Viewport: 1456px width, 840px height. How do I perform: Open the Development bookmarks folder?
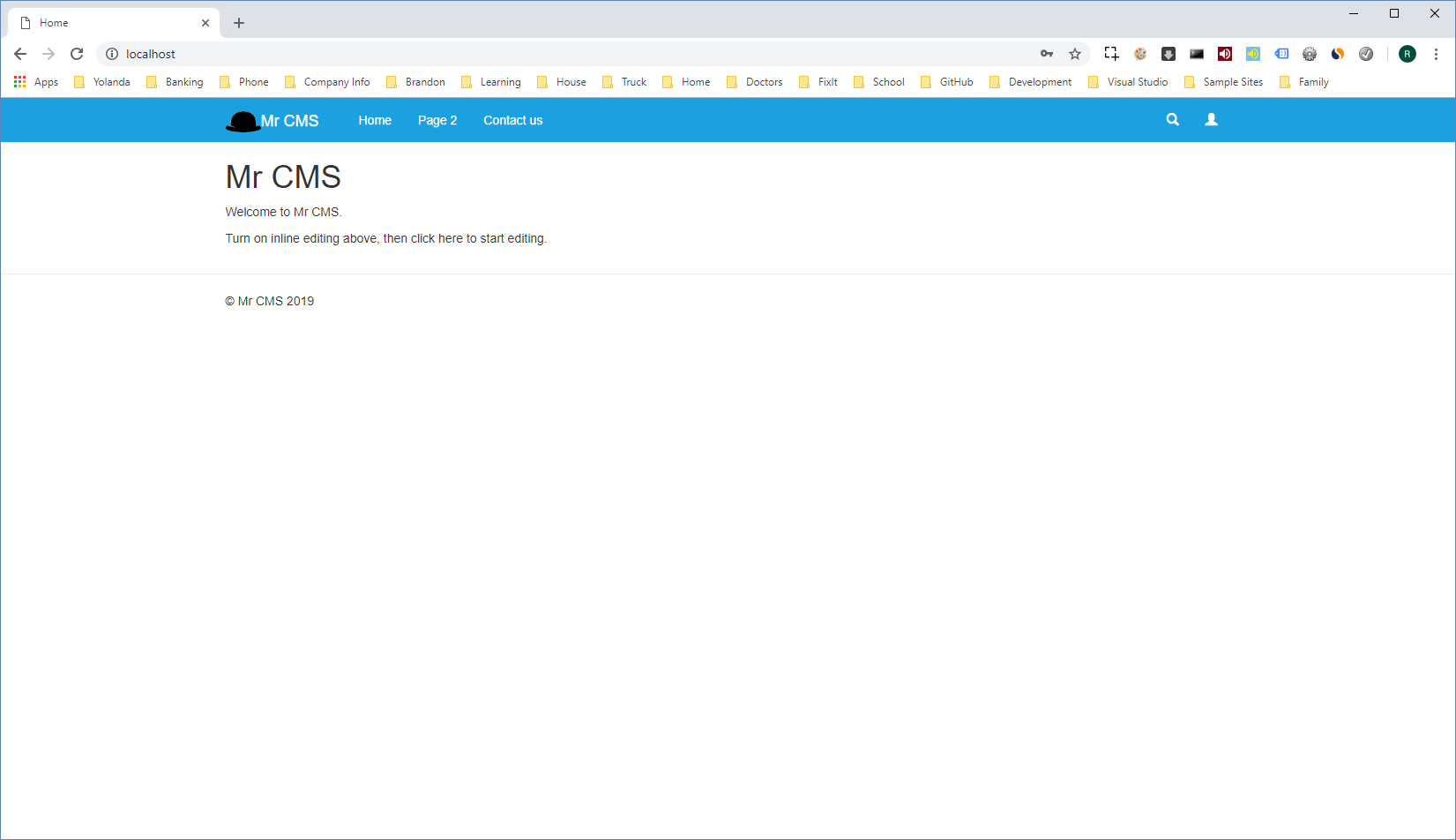click(1040, 81)
